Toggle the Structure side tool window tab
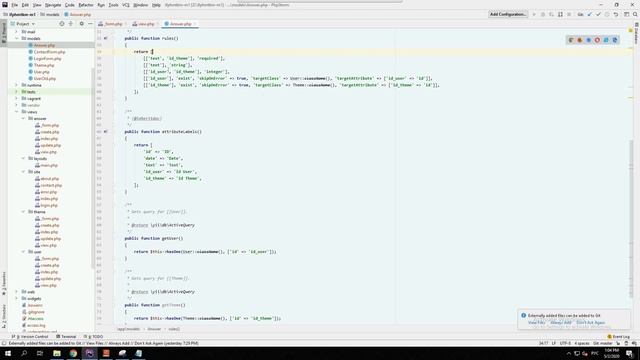Viewport: 640px width, 360px height. click(x=4, y=316)
